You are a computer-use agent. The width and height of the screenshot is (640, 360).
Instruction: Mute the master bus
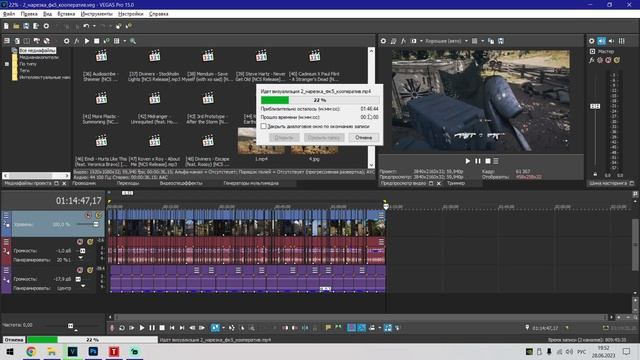tap(608, 60)
